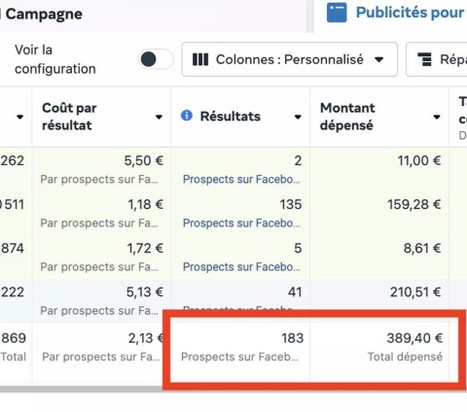Select the 389,40 € total spend cell

[380, 348]
